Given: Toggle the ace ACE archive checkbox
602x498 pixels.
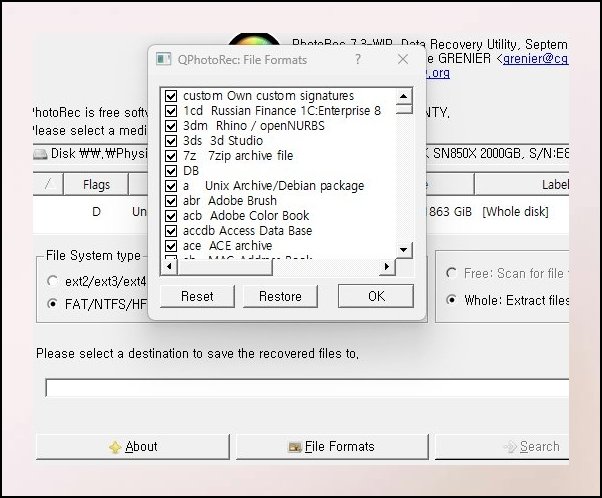Looking at the screenshot, I should pos(171,245).
